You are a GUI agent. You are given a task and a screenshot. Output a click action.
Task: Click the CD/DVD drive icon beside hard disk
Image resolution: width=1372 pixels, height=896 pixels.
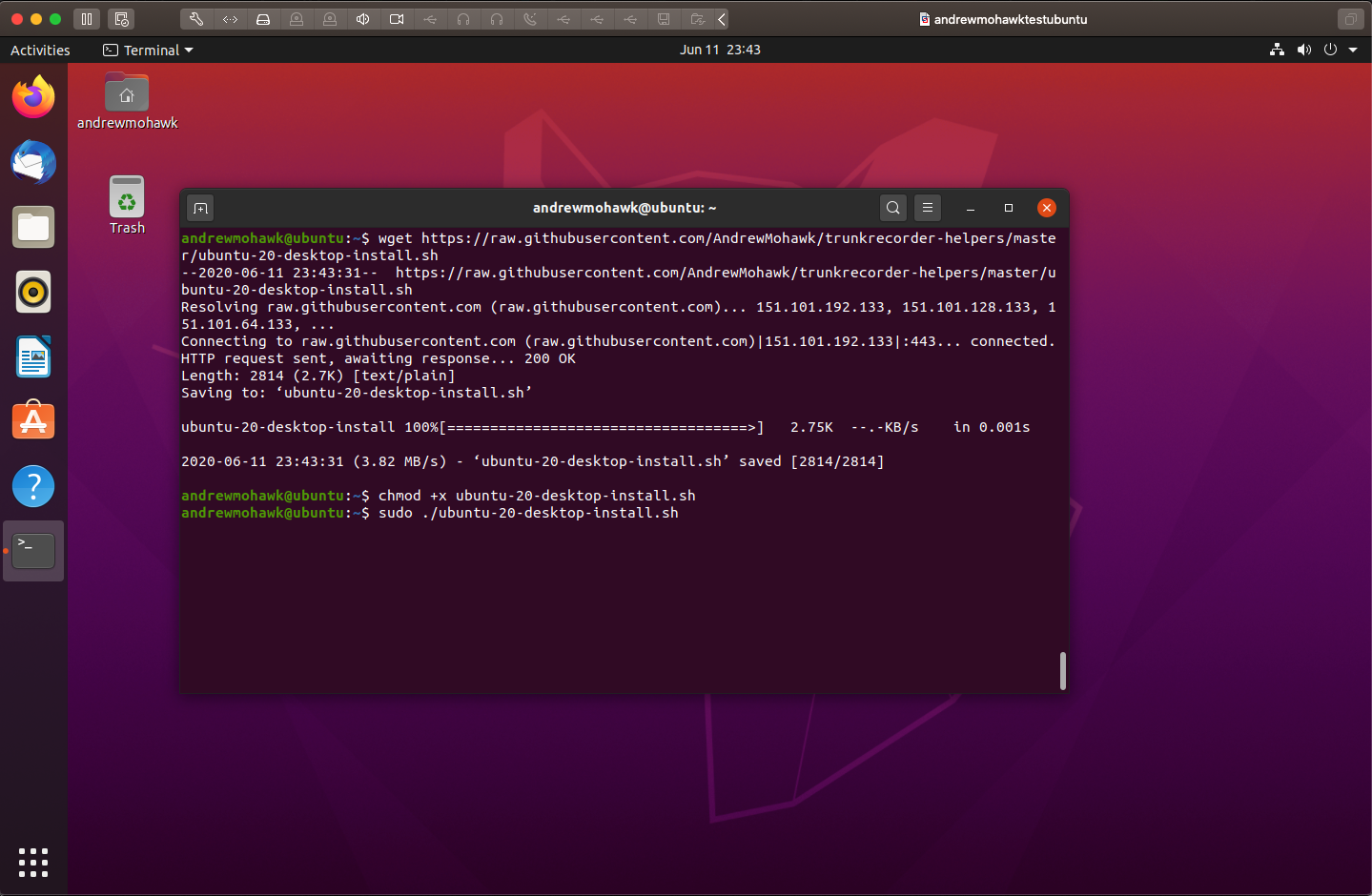[297, 19]
